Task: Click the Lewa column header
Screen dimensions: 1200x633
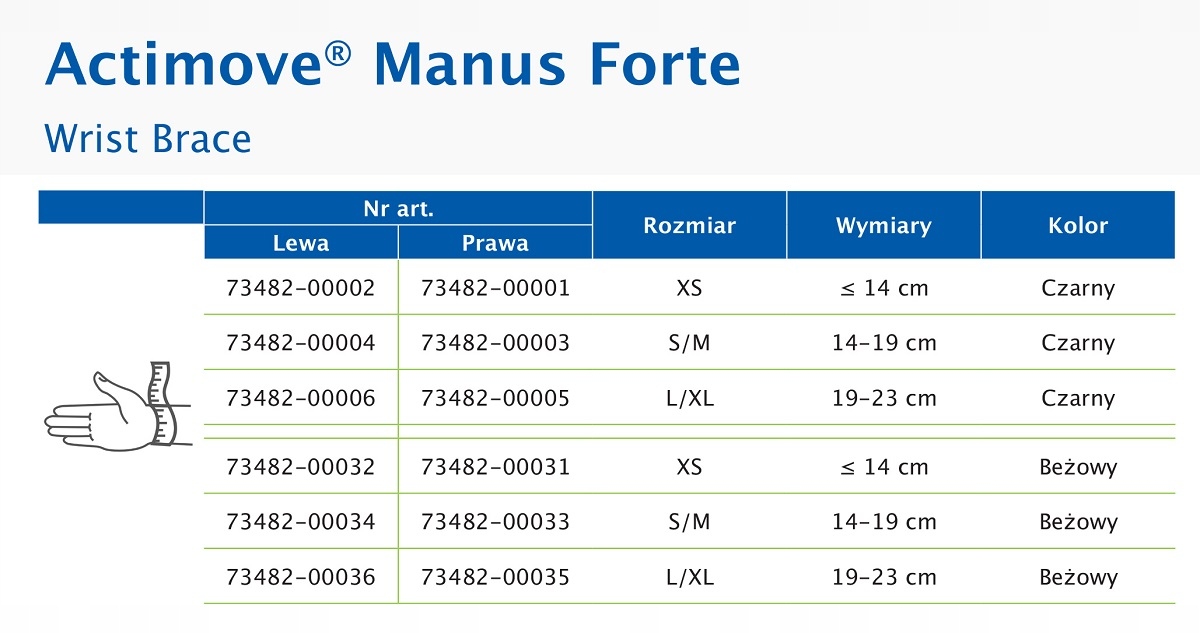Action: (301, 243)
